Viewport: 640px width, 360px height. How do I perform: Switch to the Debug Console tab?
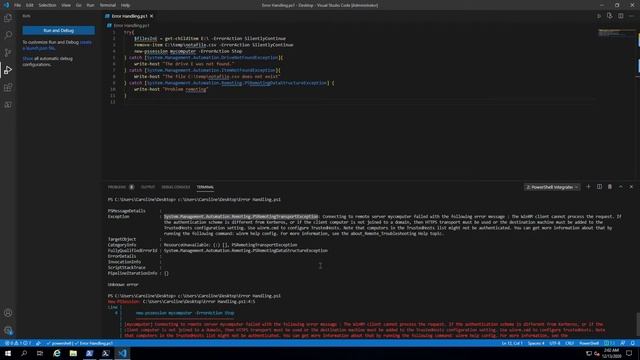(x=176, y=187)
